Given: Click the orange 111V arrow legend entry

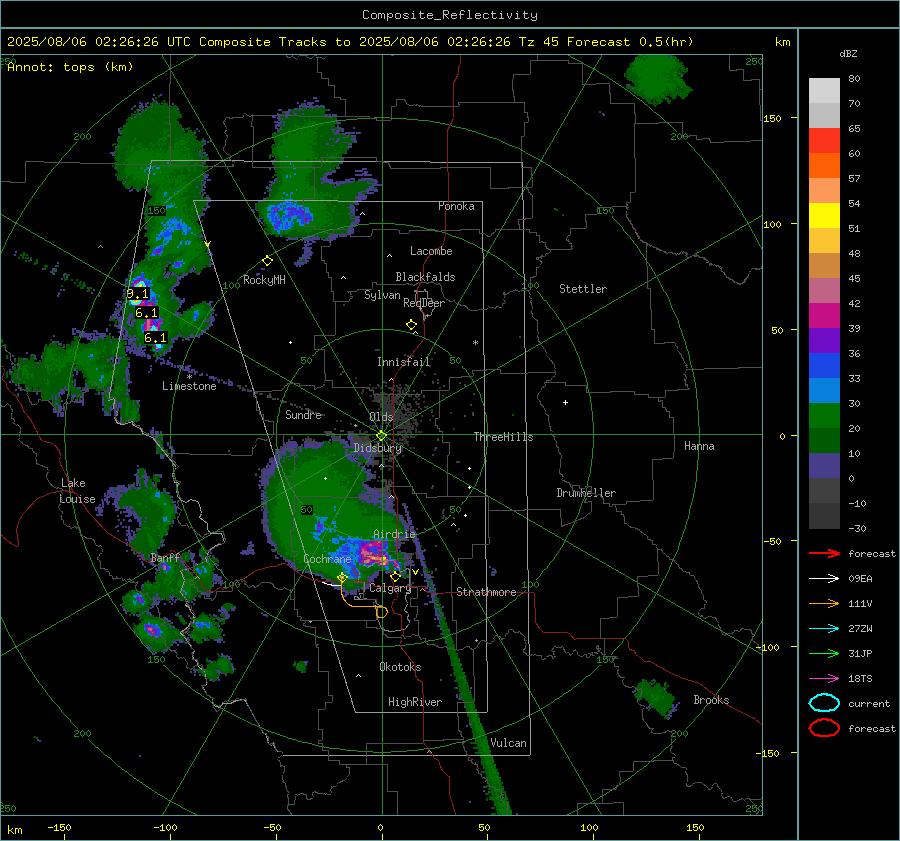Looking at the screenshot, I should [824, 603].
